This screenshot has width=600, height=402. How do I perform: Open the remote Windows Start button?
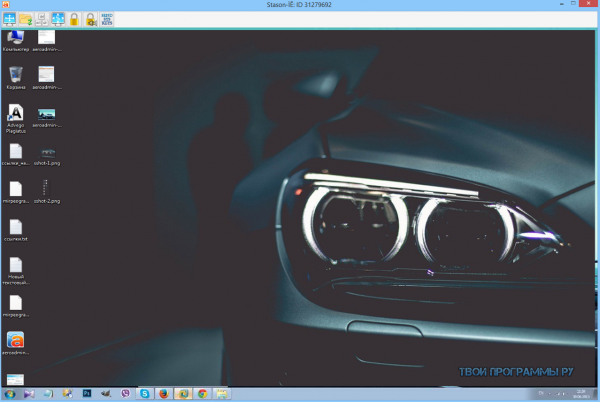click(10, 394)
